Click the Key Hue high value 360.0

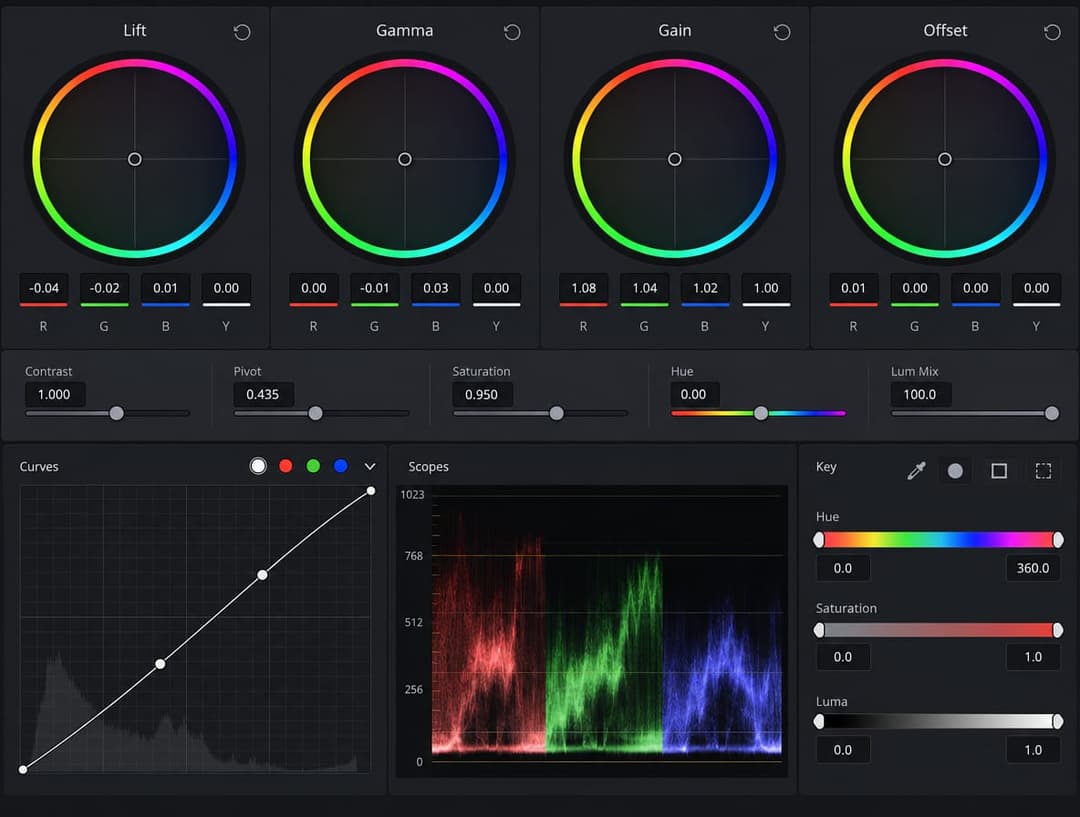tap(1033, 568)
